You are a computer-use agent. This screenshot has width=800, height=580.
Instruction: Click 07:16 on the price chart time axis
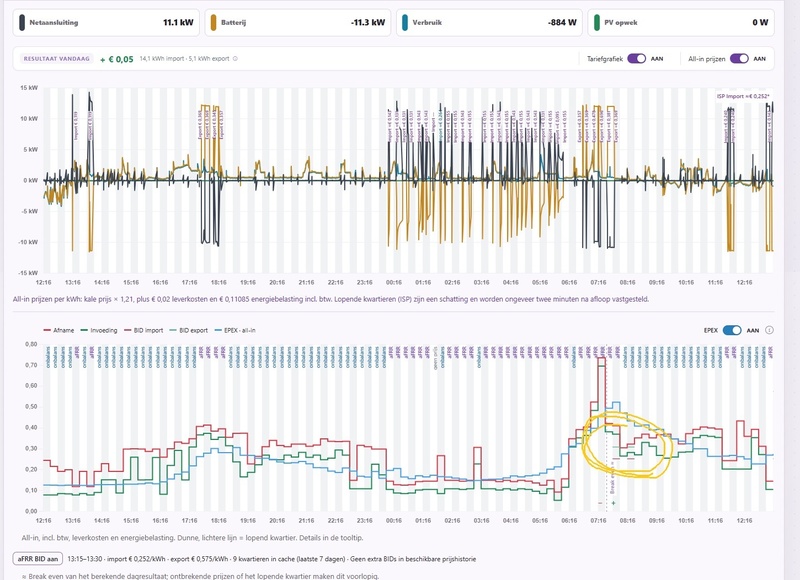(598, 521)
